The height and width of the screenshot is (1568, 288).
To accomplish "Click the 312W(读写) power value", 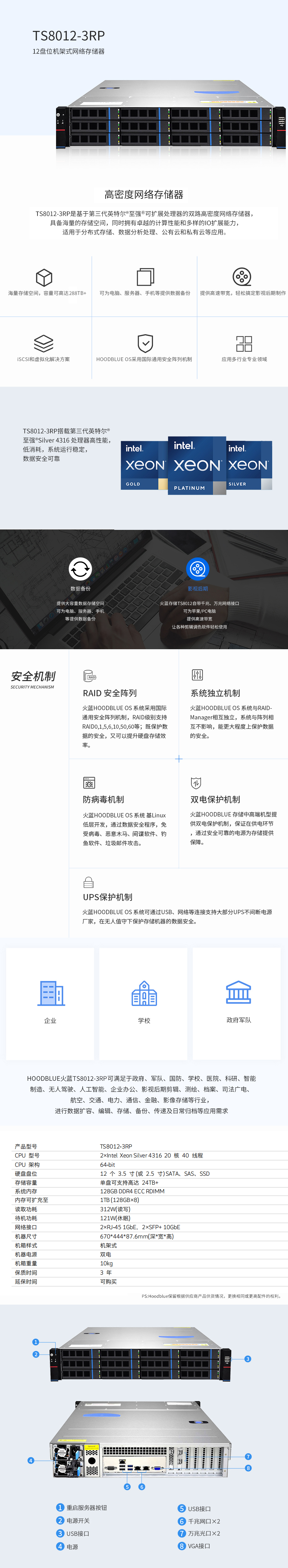I will [x=115, y=1209].
